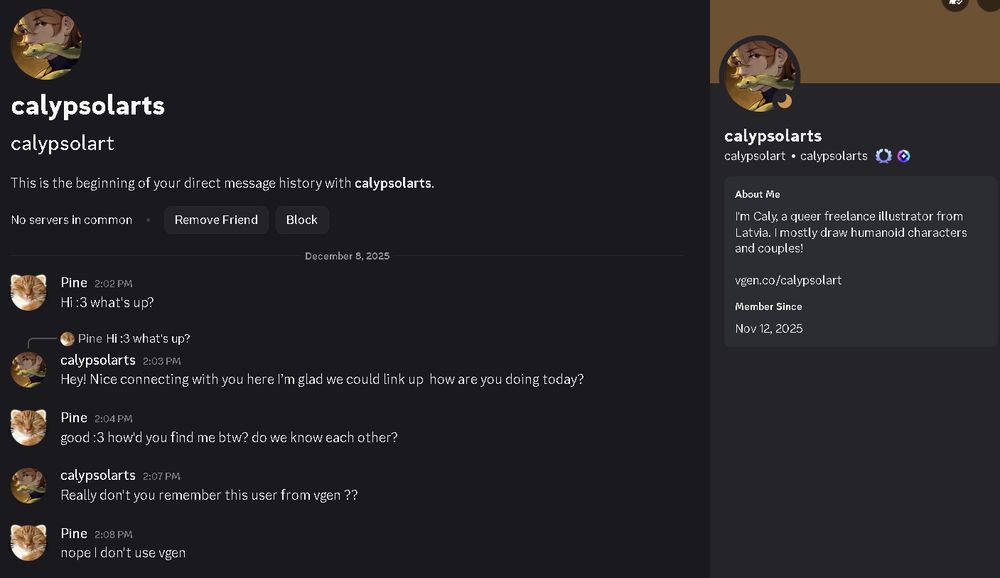Open the profile panel avatar picture
Image resolution: width=1000 pixels, height=578 pixels.
760,75
